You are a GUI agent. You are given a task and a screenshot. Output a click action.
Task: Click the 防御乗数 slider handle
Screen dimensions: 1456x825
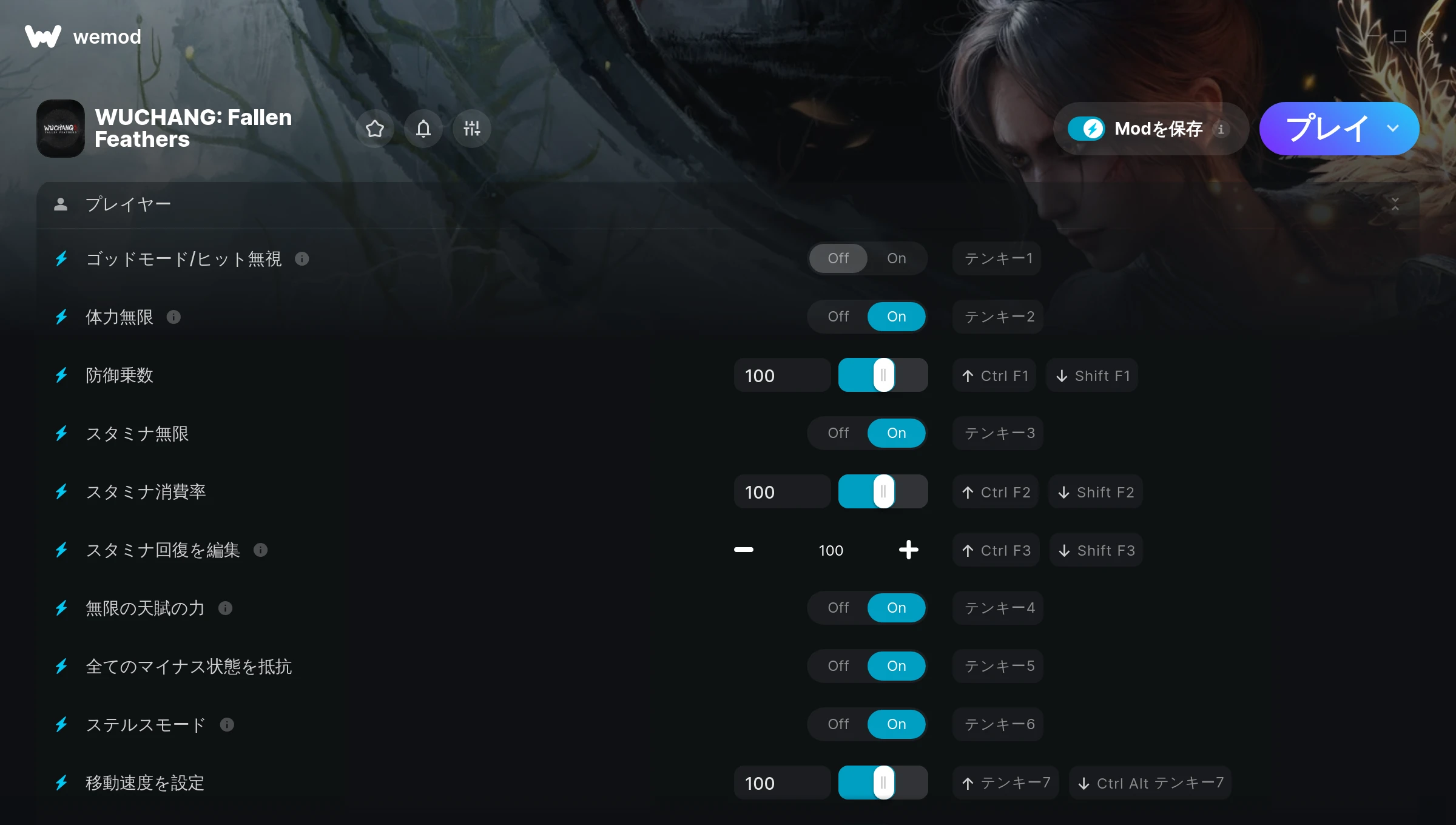[883, 375]
